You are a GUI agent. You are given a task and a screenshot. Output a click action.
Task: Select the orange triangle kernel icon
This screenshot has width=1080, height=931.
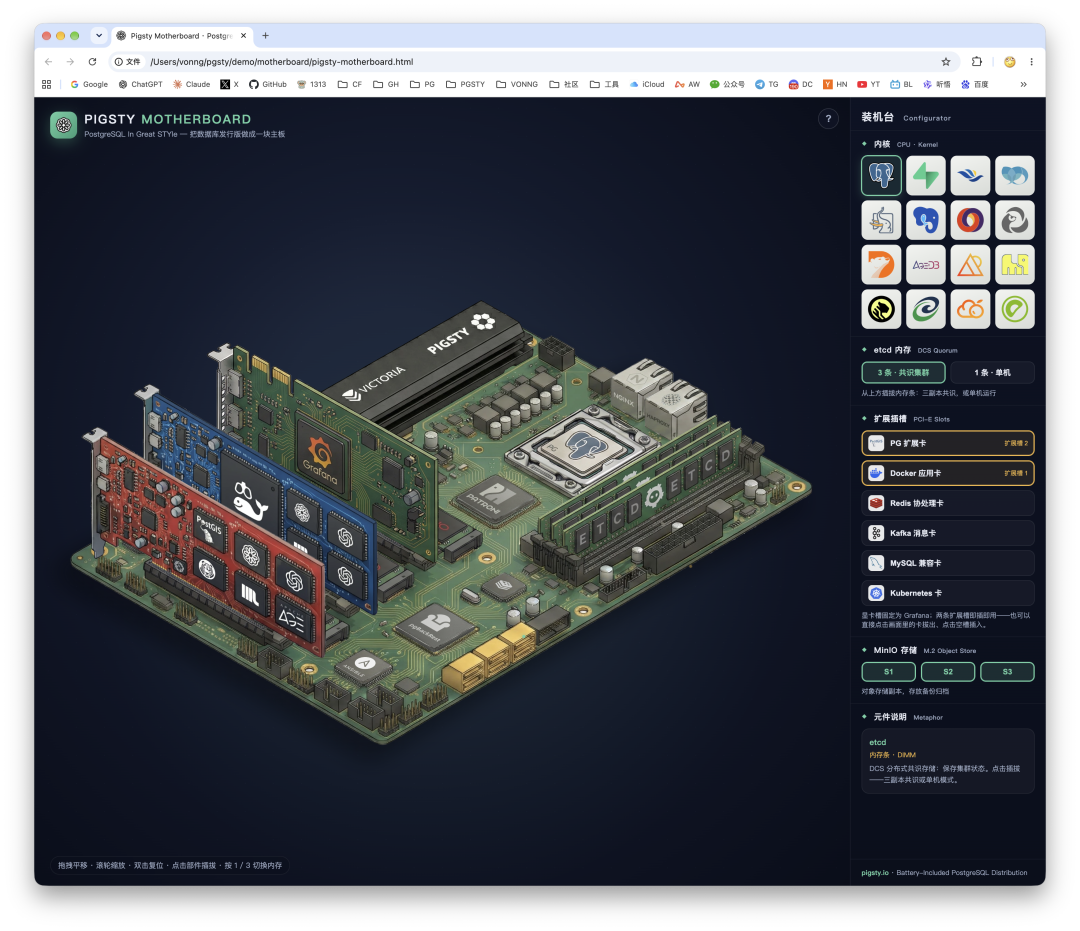[x=970, y=264]
